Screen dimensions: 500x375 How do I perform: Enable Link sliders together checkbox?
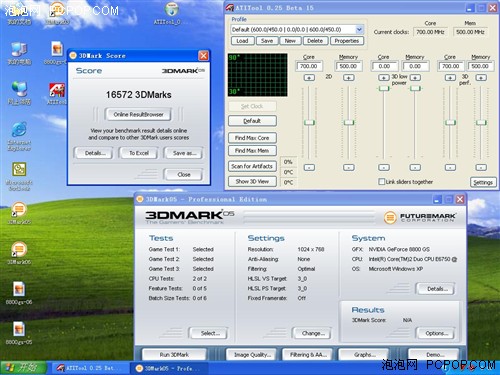(381, 182)
